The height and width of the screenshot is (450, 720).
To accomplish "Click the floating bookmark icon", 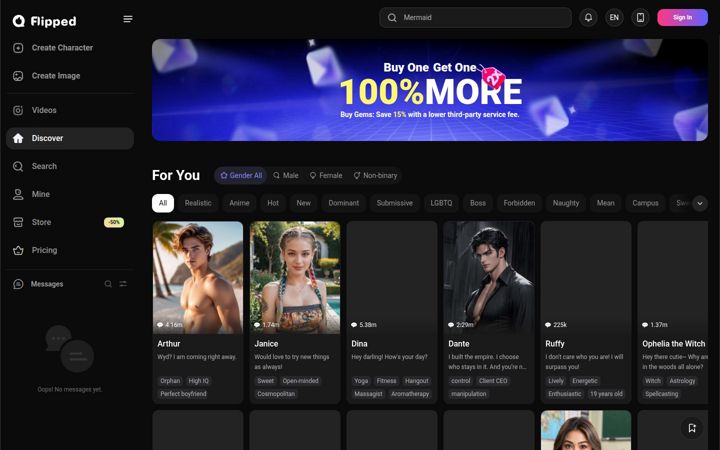I will (692, 428).
